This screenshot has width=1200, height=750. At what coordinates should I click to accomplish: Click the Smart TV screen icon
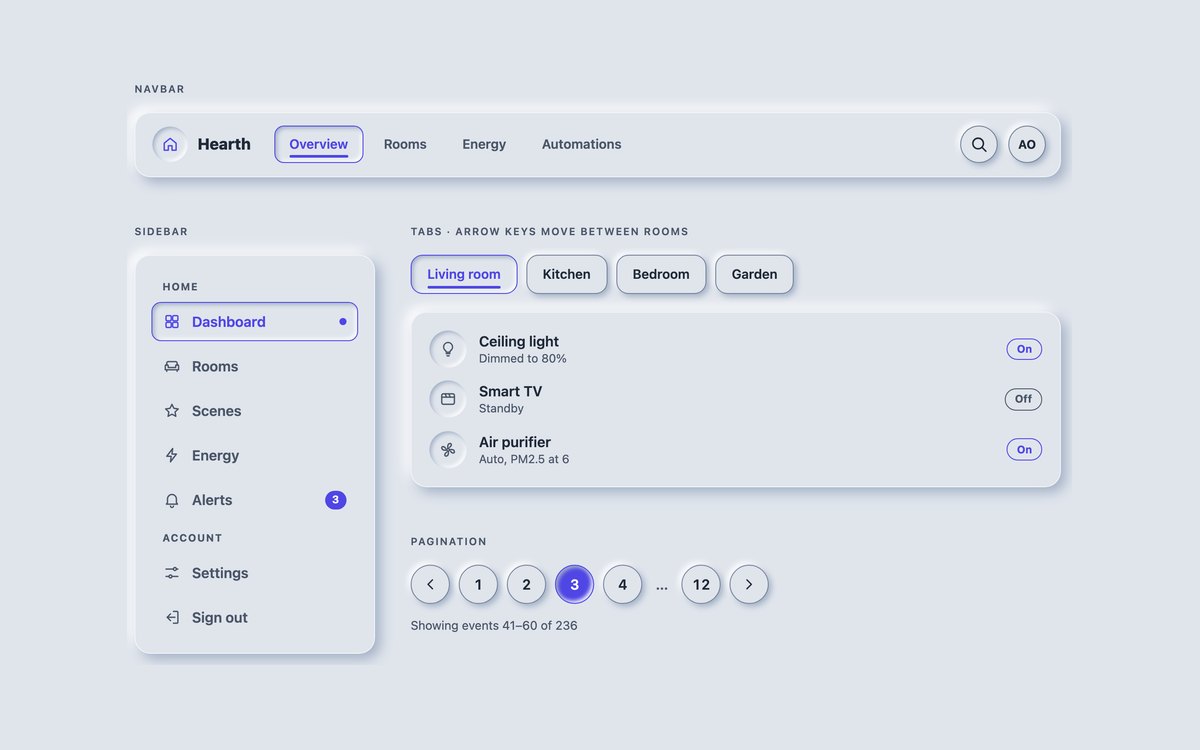(x=448, y=399)
